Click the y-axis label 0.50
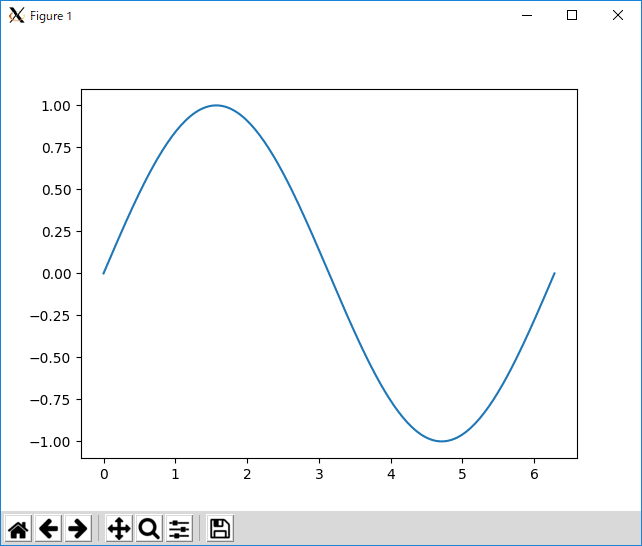This screenshot has width=642, height=546. click(56, 190)
